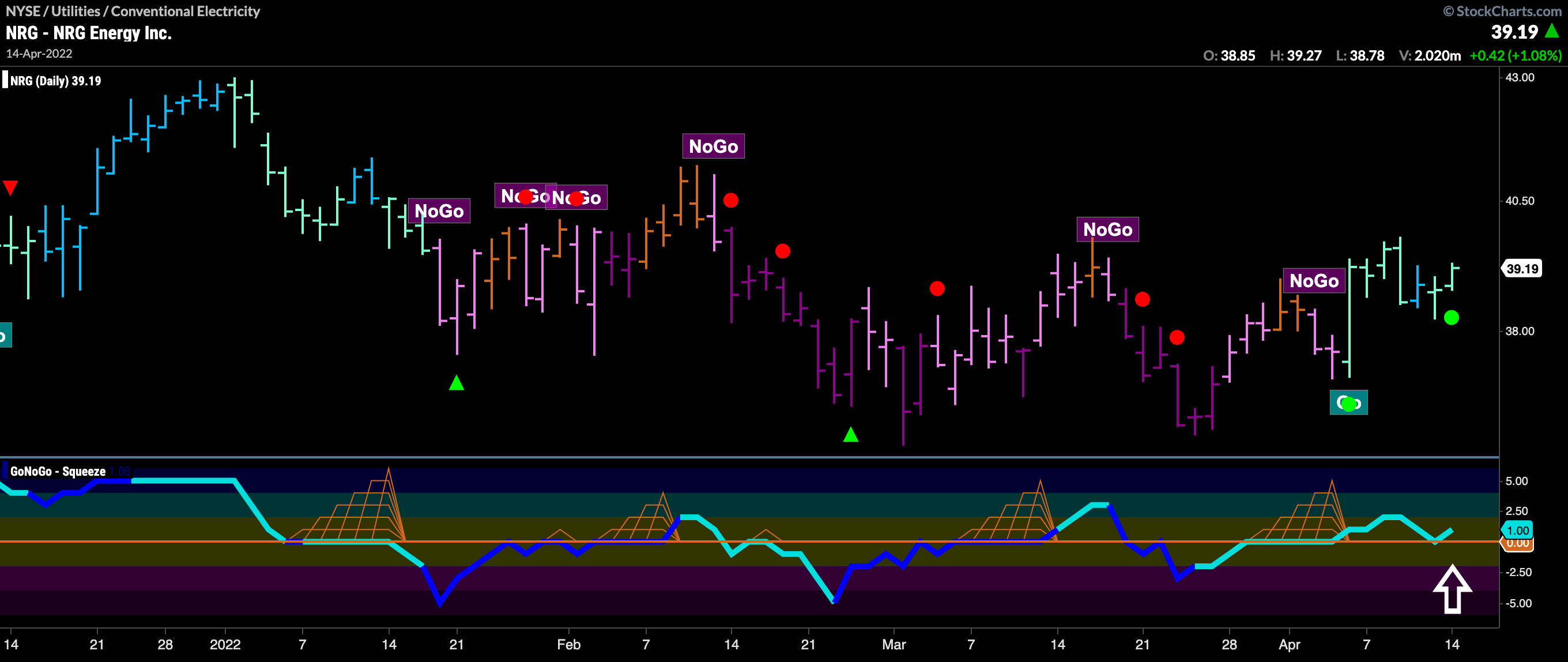This screenshot has width=1568, height=662.
Task: Click the low price L: 38.78 value
Action: click(x=1360, y=55)
